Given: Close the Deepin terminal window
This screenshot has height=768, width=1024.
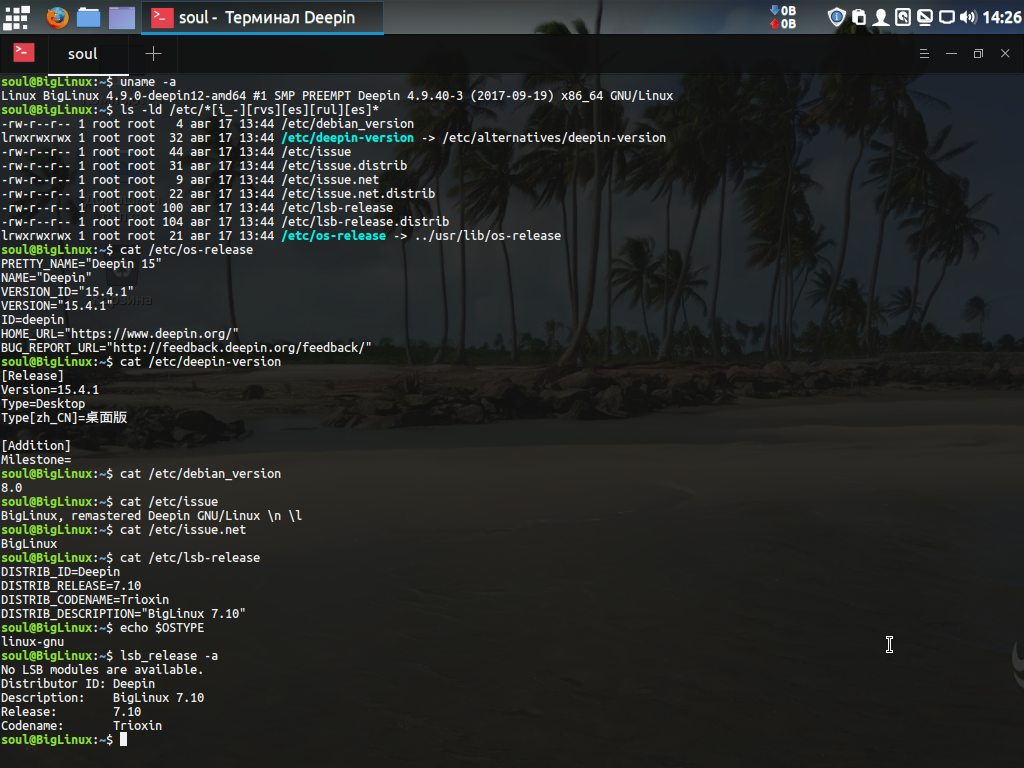Looking at the screenshot, I should coord(1005,54).
